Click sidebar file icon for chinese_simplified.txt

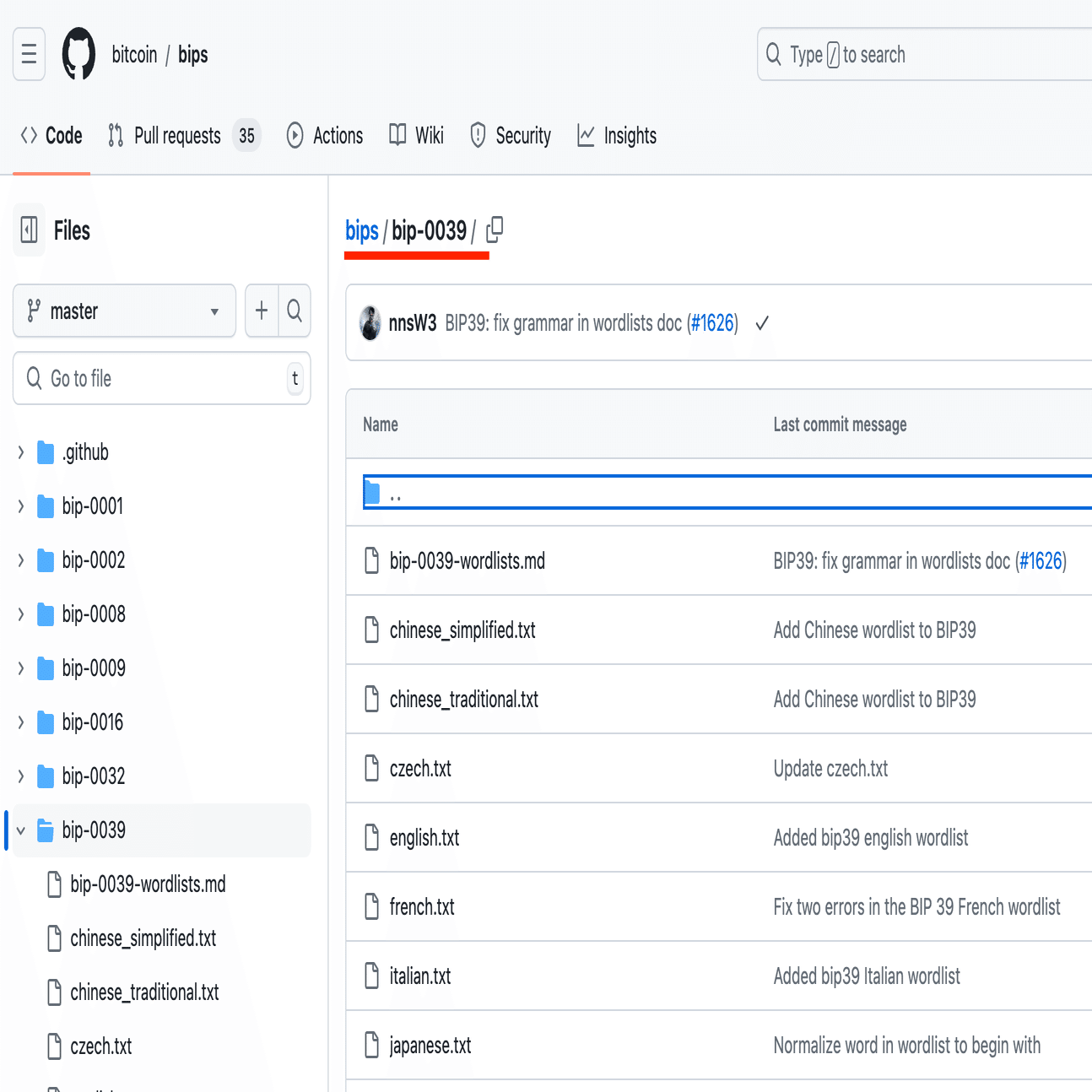[54, 938]
